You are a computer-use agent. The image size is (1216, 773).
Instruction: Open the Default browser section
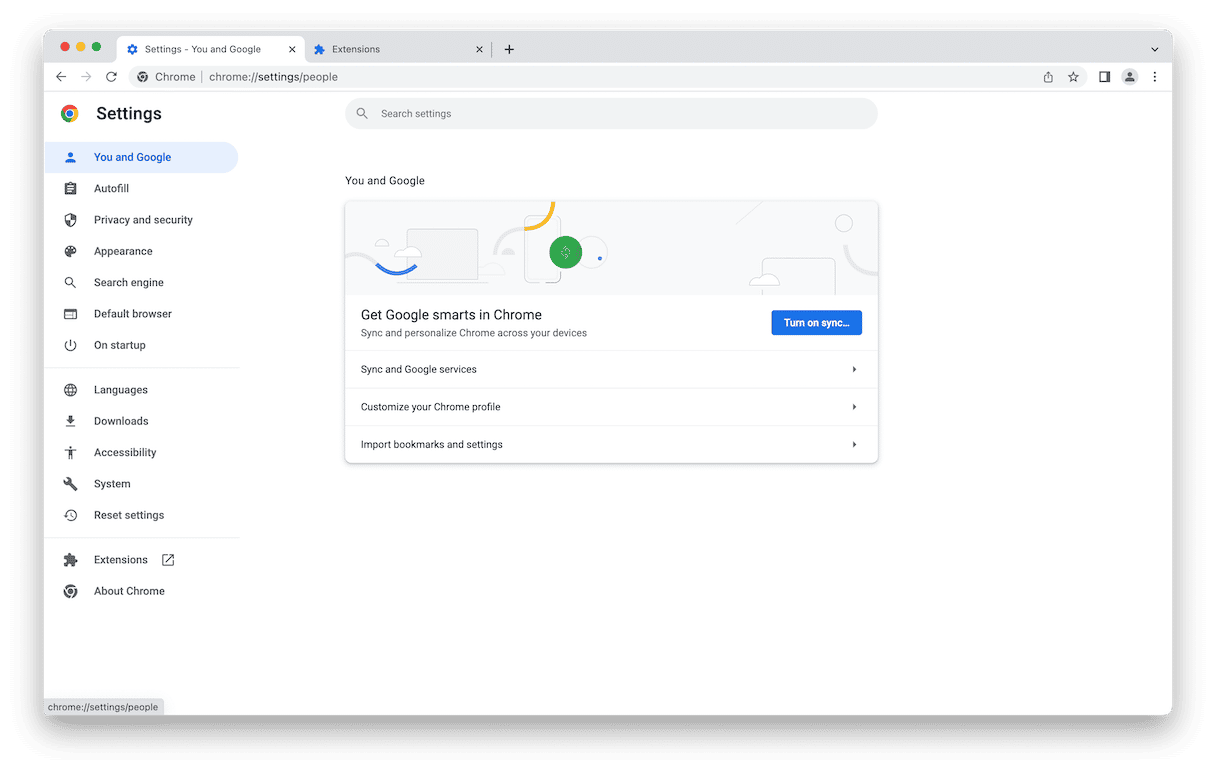tap(141, 314)
